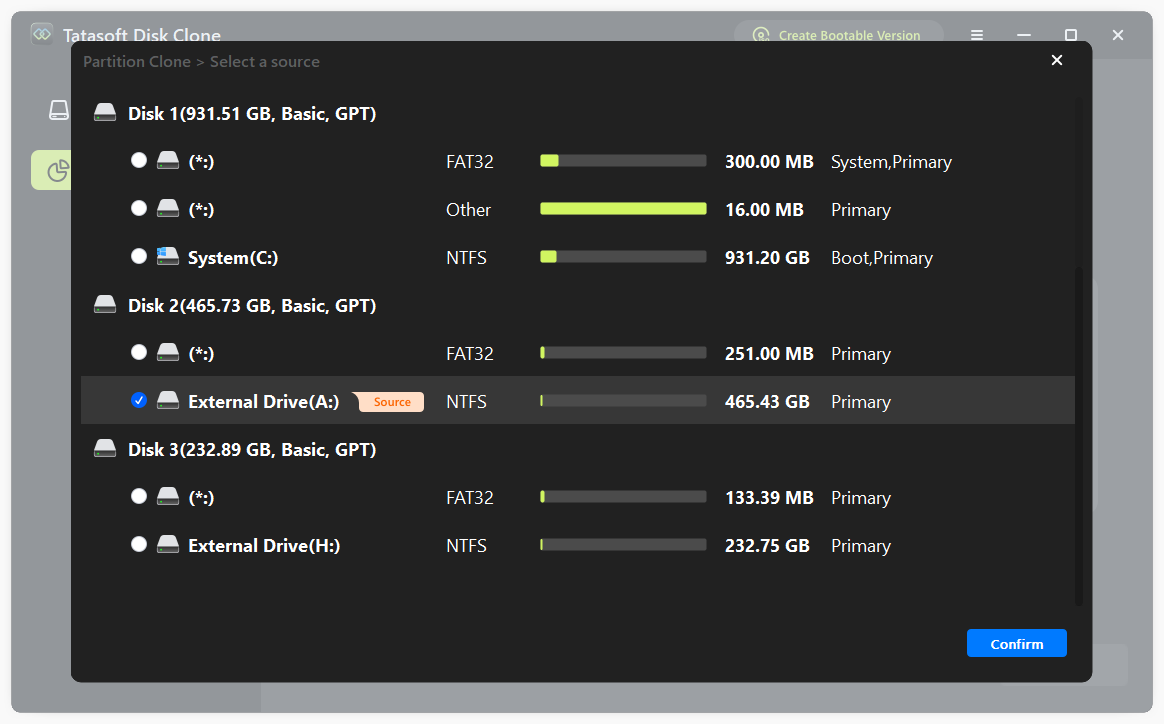Click the System,Primary 251.00 MB partition row
Image resolution: width=1164 pixels, height=724 pixels.
click(580, 353)
